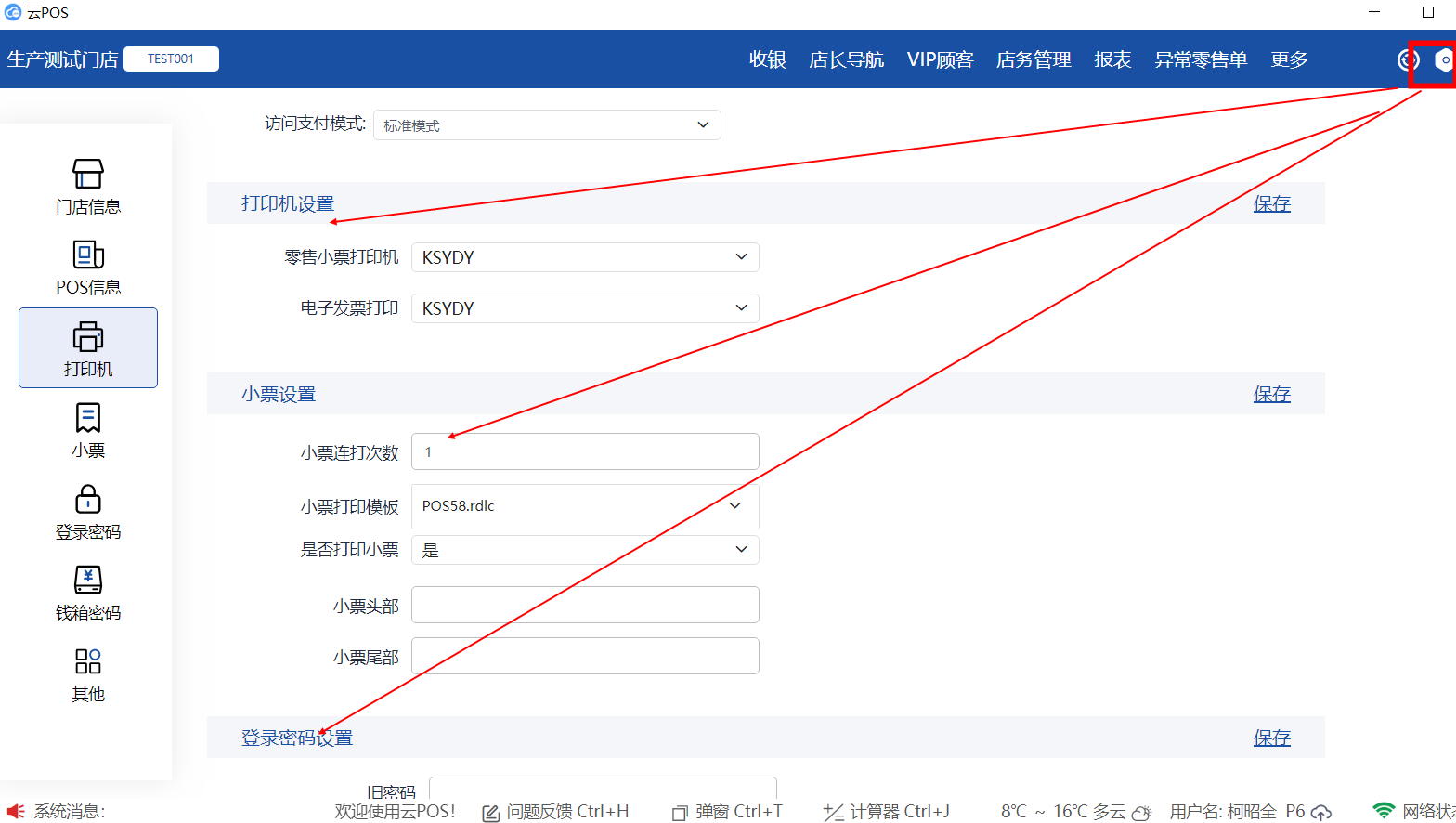The image size is (1456, 823).
Task: Expand the 是否打印小票 dropdown
Action: click(585, 550)
